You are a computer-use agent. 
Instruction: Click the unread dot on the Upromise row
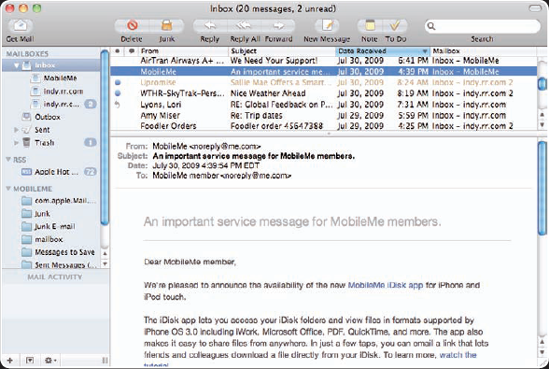(118, 83)
